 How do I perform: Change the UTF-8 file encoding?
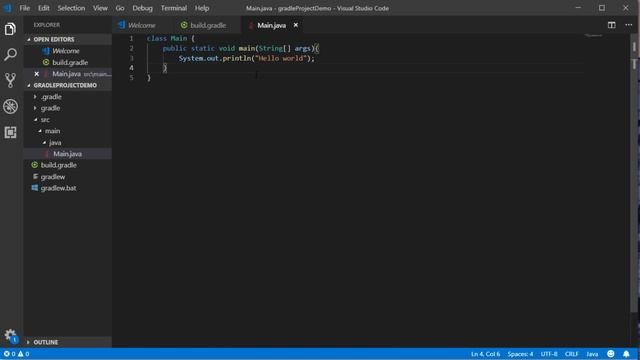[x=549, y=354]
